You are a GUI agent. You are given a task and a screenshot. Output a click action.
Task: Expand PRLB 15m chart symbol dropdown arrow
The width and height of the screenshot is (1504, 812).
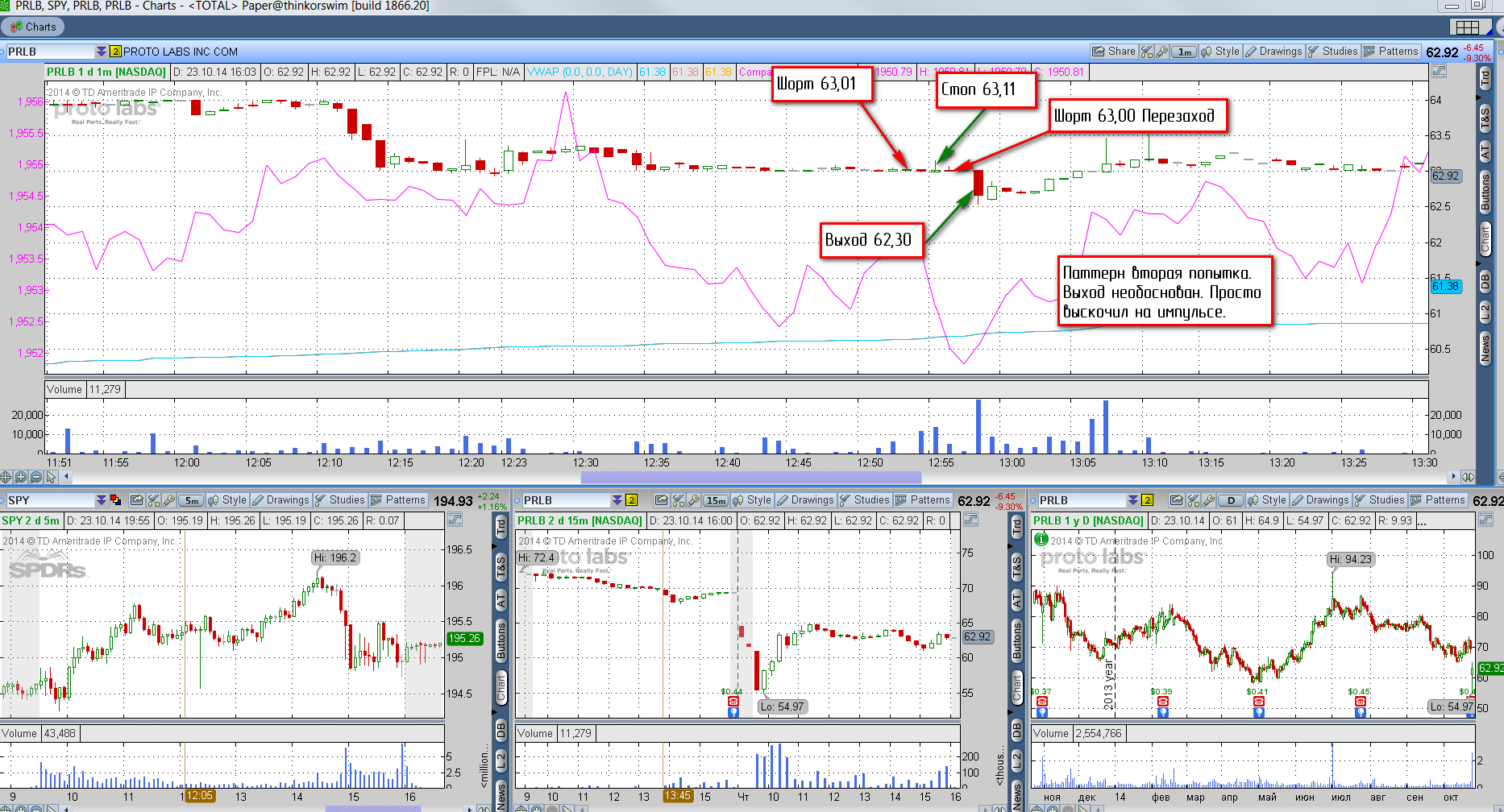pos(617,500)
